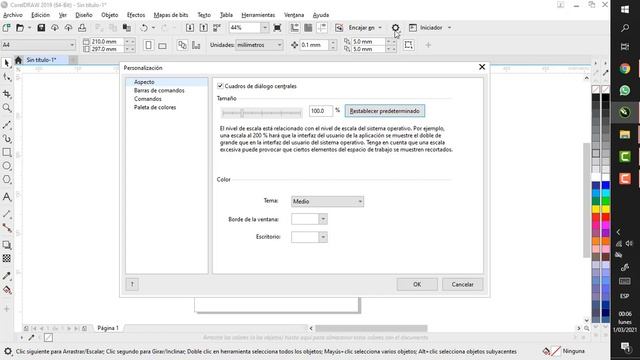The height and width of the screenshot is (360, 640).
Task: Select the Transparency checkerboard tool
Action: (x=7, y=258)
